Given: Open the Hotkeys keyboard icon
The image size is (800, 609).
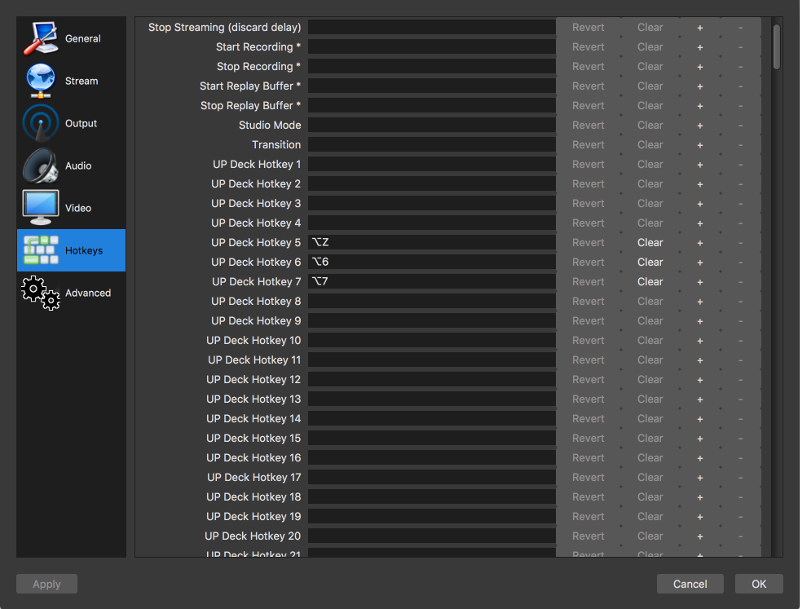Looking at the screenshot, I should [x=41, y=250].
